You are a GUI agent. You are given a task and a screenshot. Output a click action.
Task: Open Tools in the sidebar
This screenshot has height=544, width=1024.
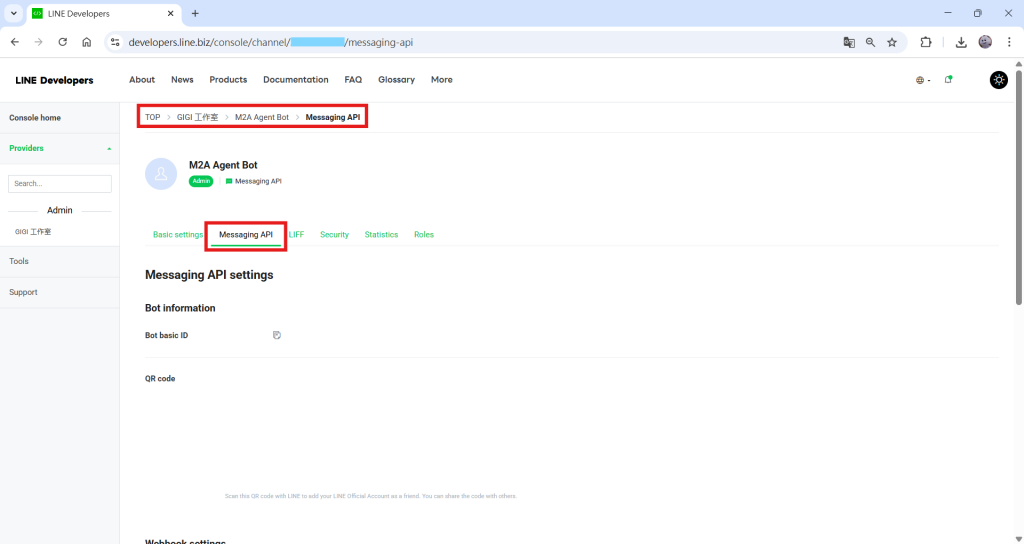(19, 261)
